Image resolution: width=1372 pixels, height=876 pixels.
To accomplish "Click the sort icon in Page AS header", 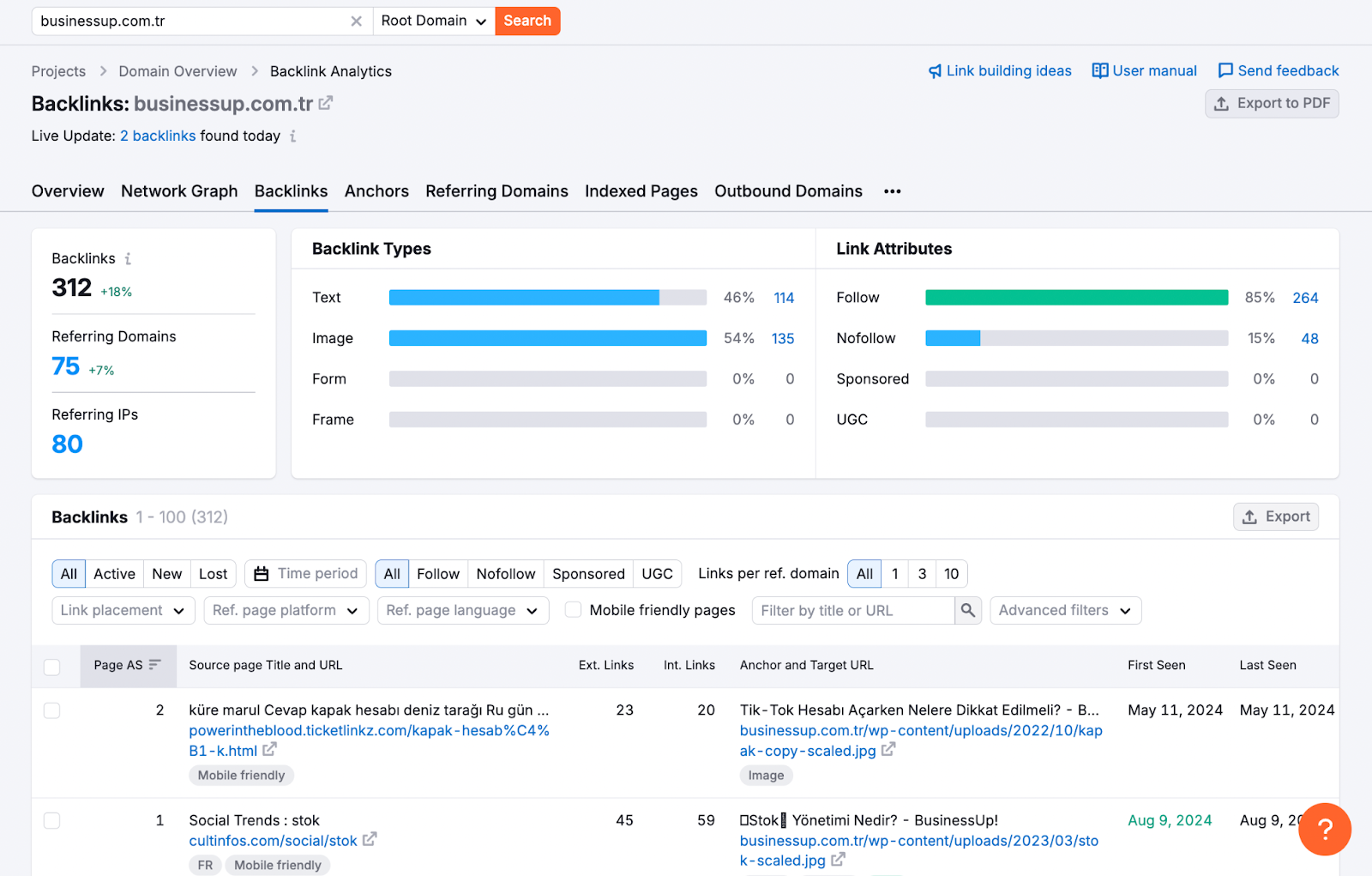I will click(155, 665).
